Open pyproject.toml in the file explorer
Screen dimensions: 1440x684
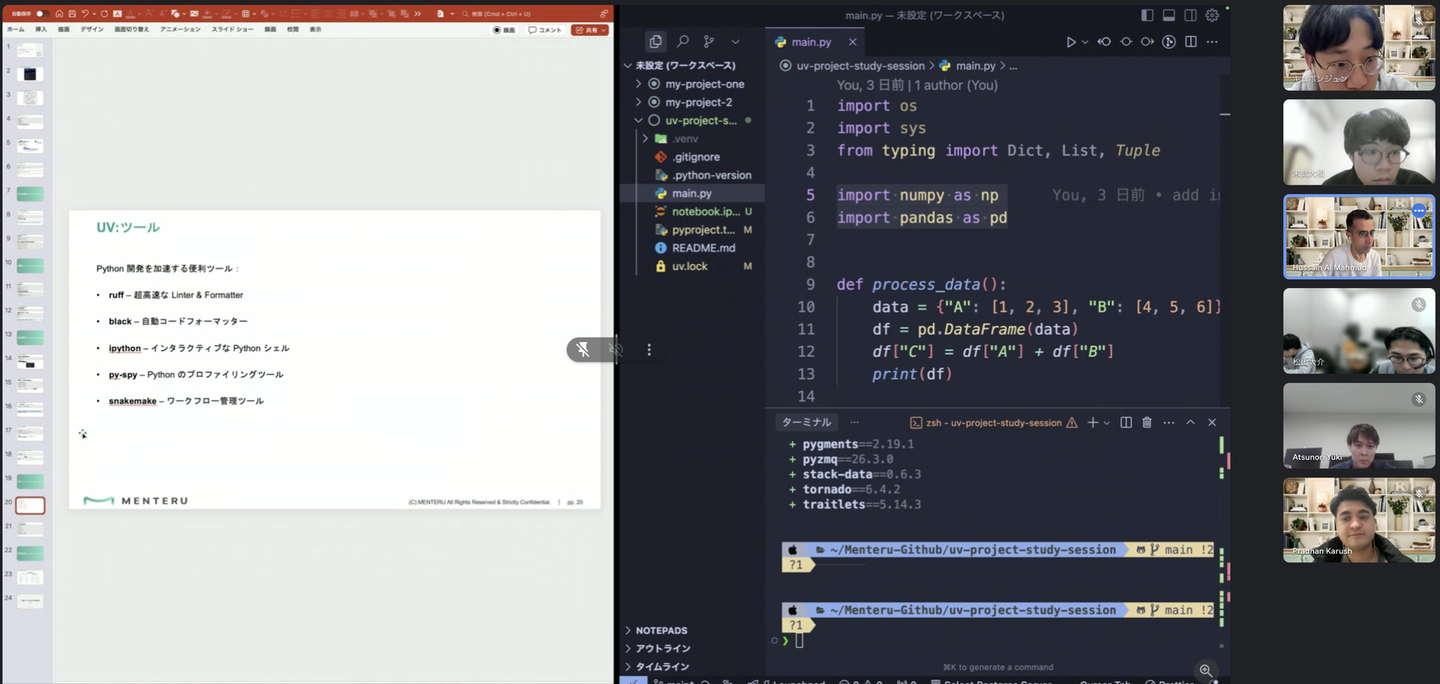click(x=703, y=230)
